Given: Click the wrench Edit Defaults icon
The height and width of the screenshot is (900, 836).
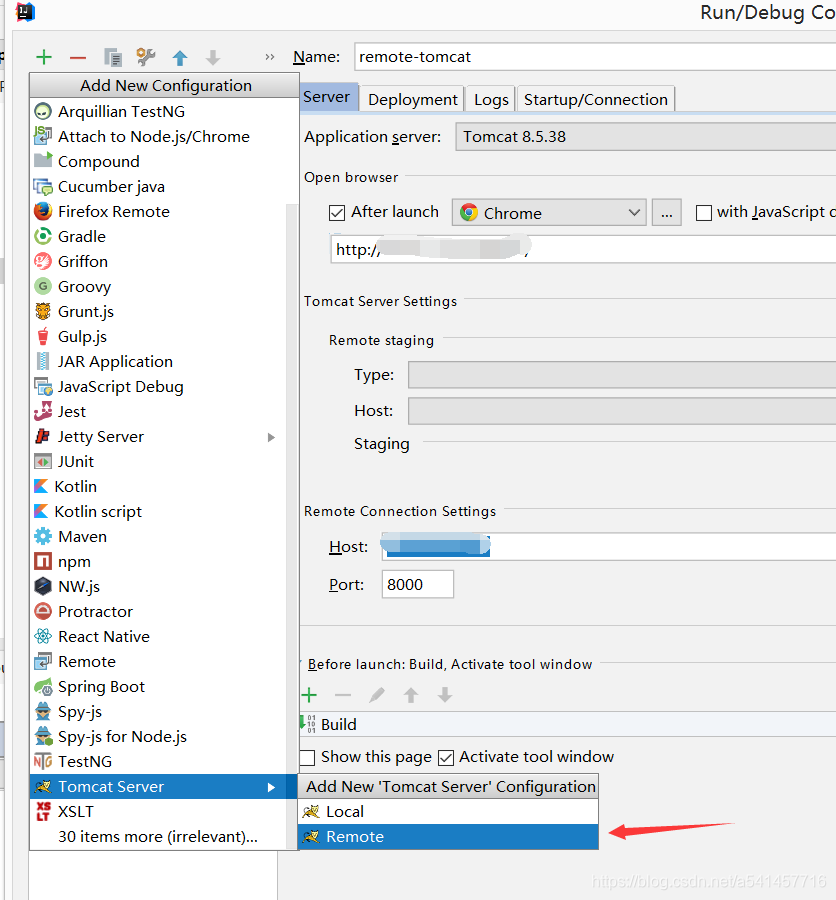Looking at the screenshot, I should tap(146, 57).
